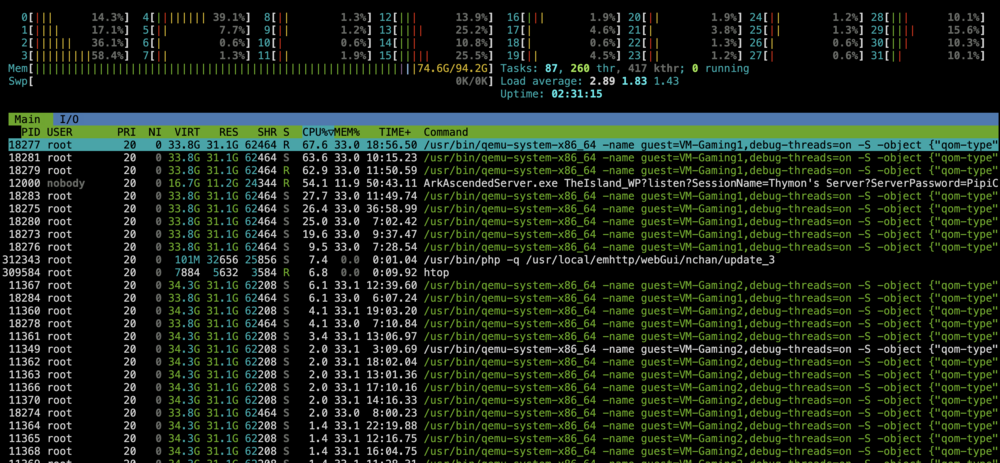Click the NI column header
This screenshot has width=1000, height=463.
[x=154, y=132]
